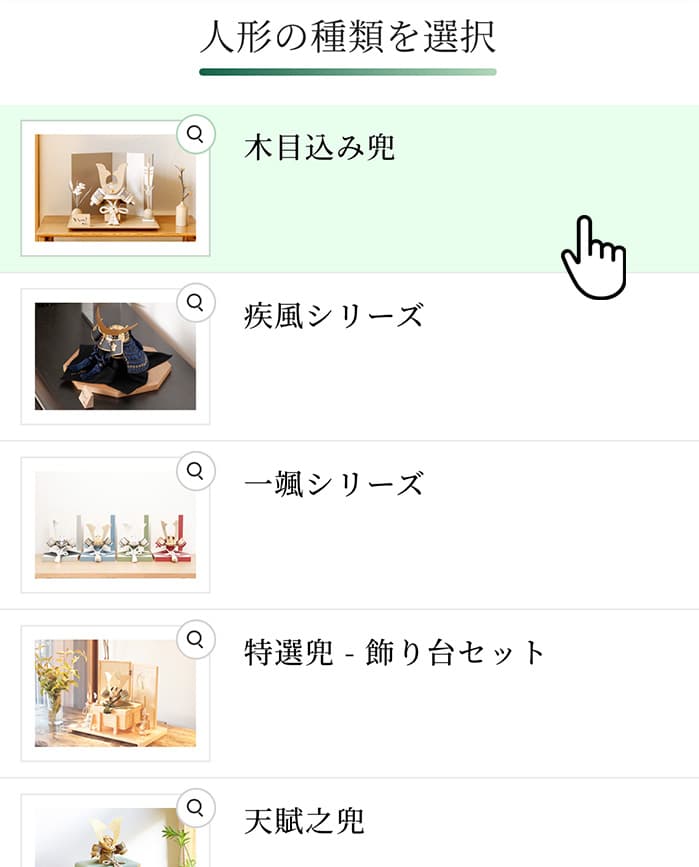Pick the 一颯シリーズ text label
The height and width of the screenshot is (867, 699).
pos(333,484)
